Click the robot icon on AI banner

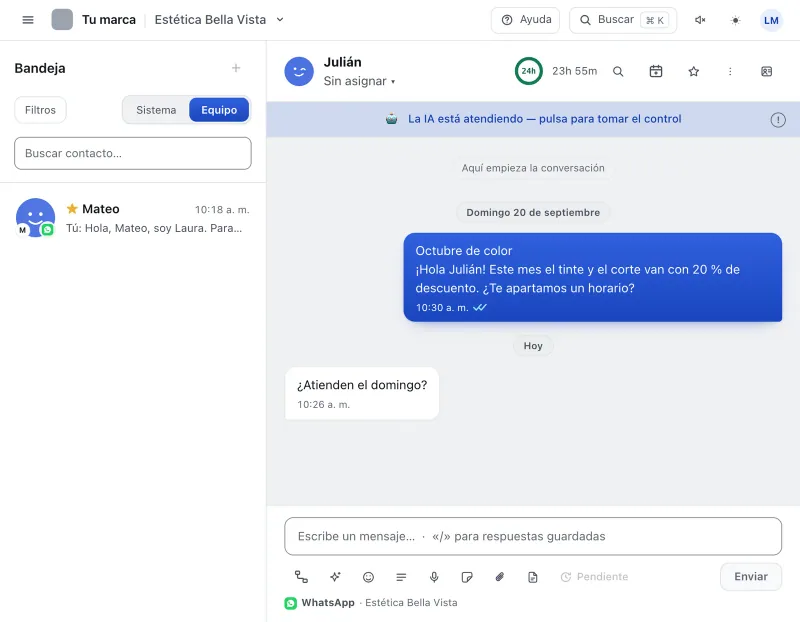point(391,119)
